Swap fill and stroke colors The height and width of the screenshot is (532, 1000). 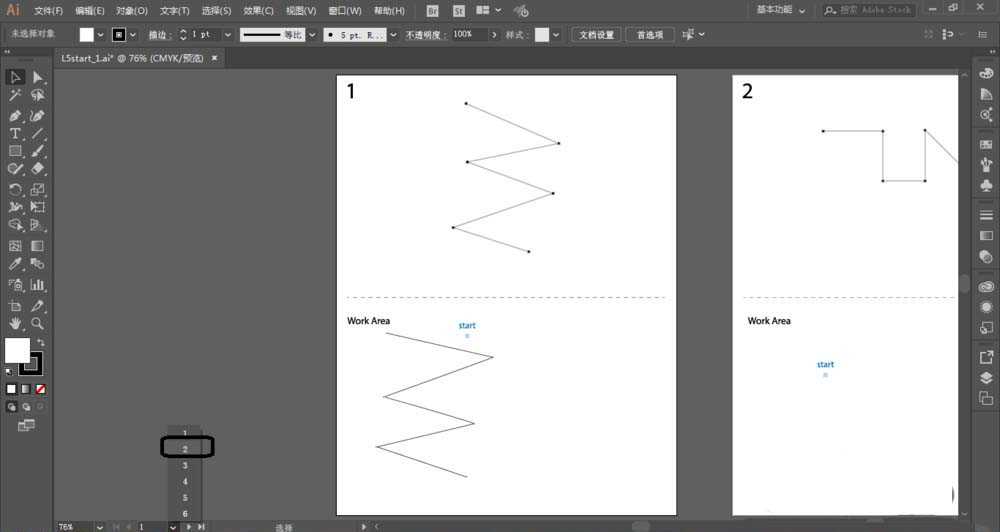point(41,343)
